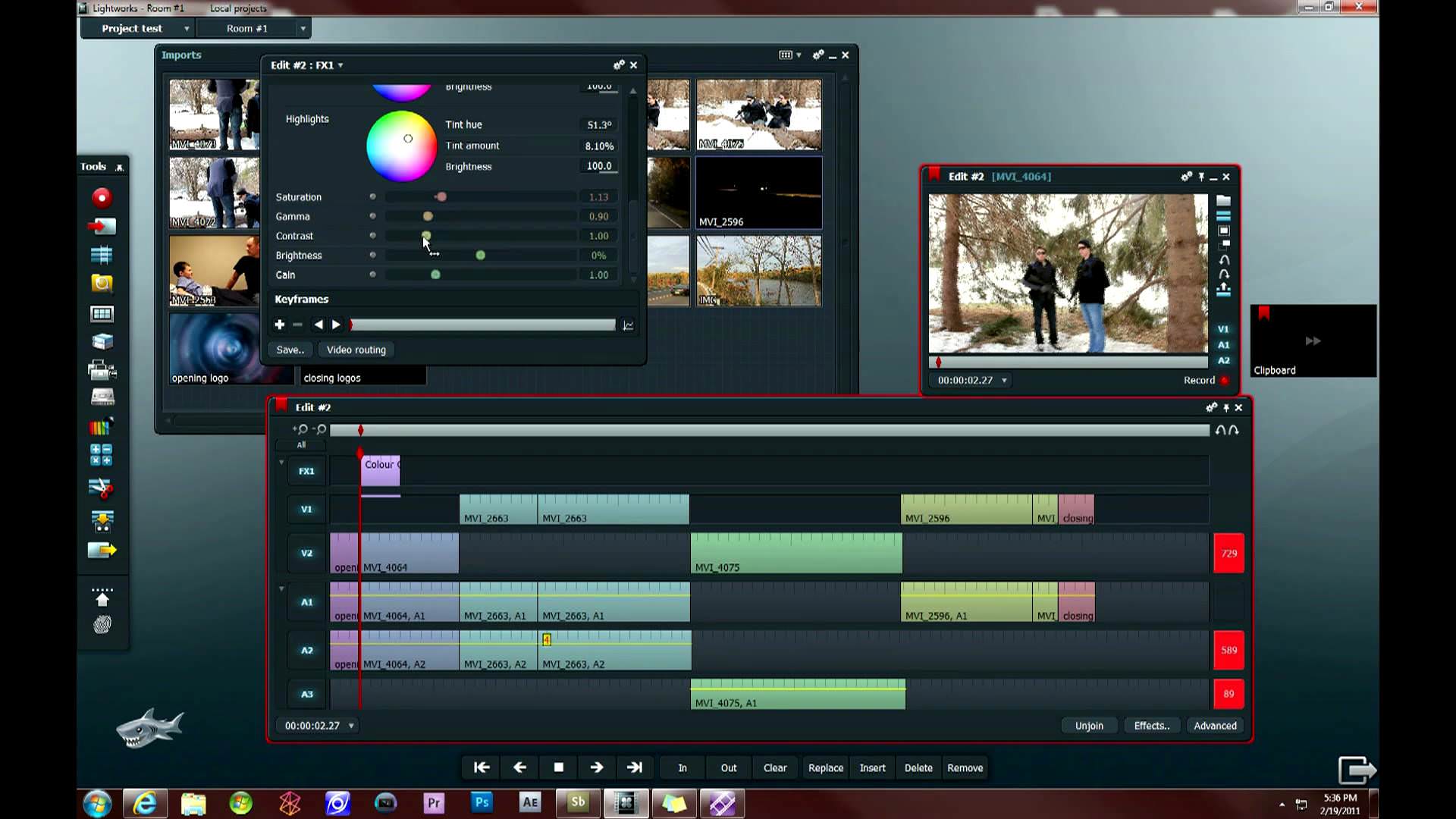Click the Unjoin button
This screenshot has width=1456, height=819.
pos(1089,726)
